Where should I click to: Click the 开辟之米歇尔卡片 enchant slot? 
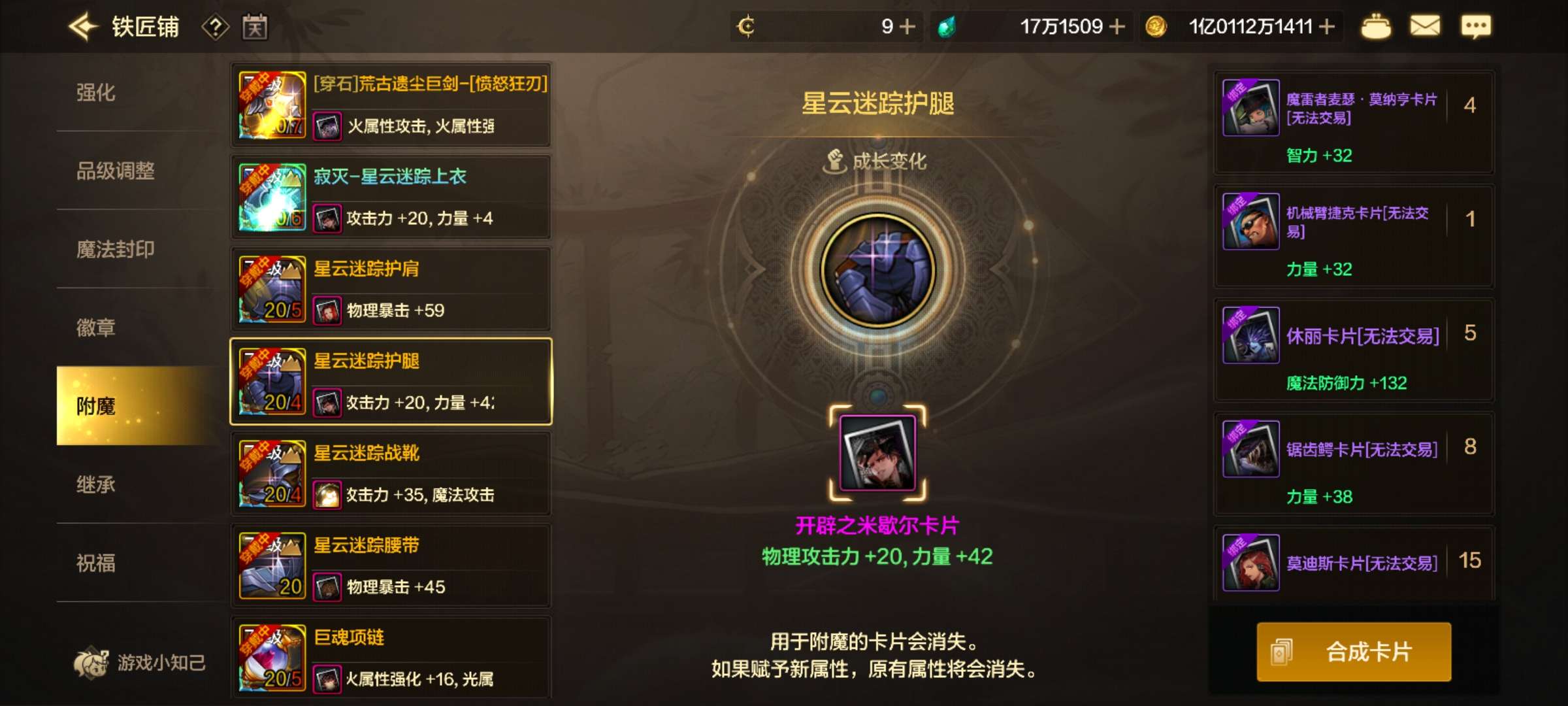coord(877,453)
